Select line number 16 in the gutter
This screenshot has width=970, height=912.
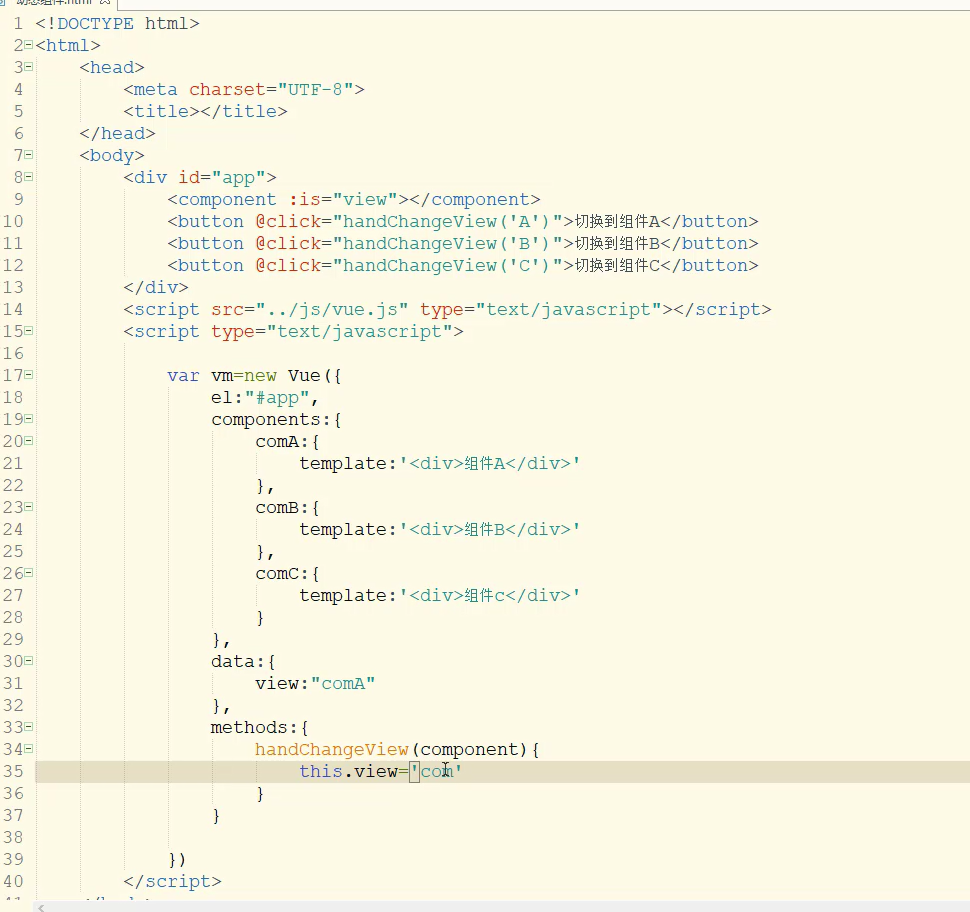pyautogui.click(x=13, y=353)
